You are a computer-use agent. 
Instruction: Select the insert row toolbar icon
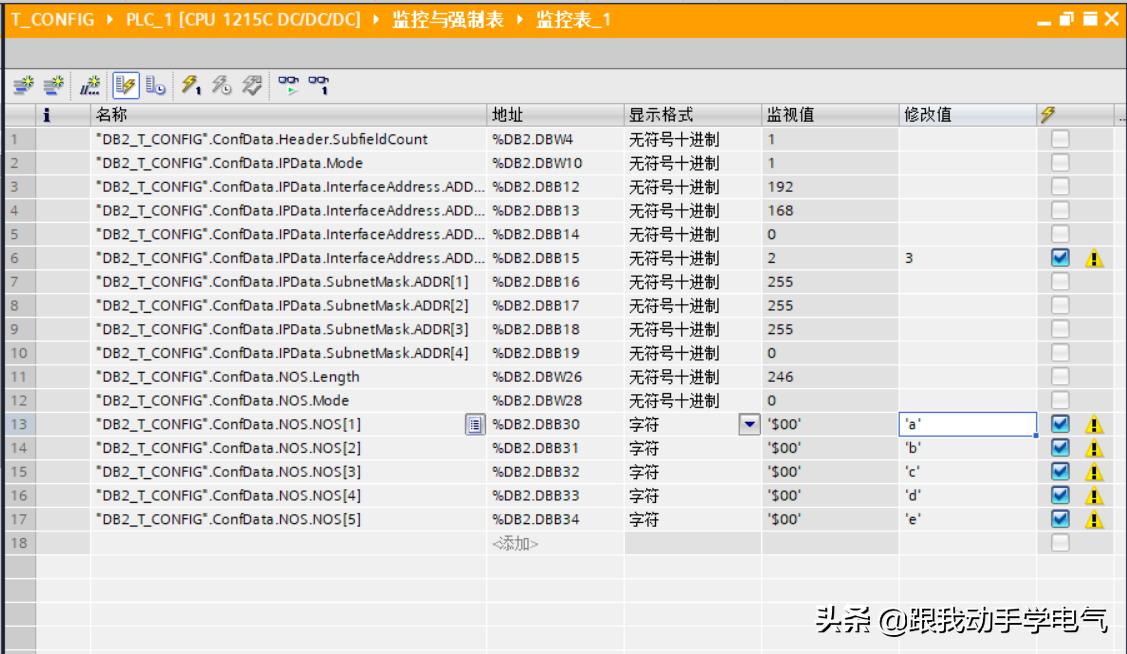pos(24,83)
